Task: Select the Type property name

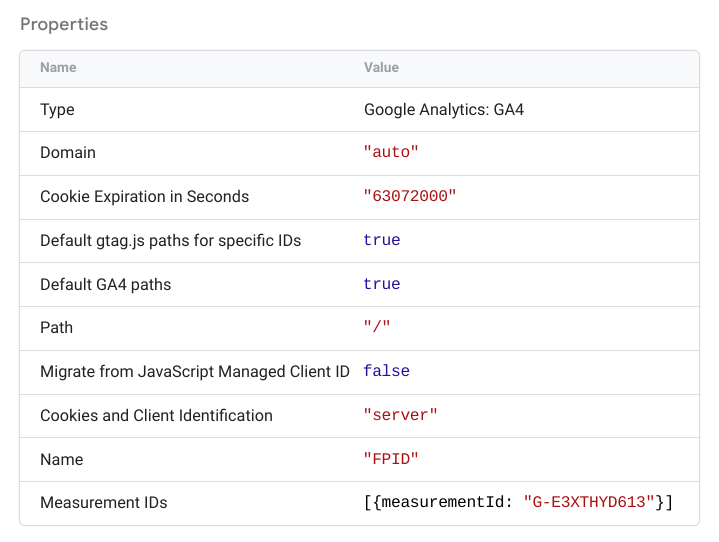Action: (57, 110)
